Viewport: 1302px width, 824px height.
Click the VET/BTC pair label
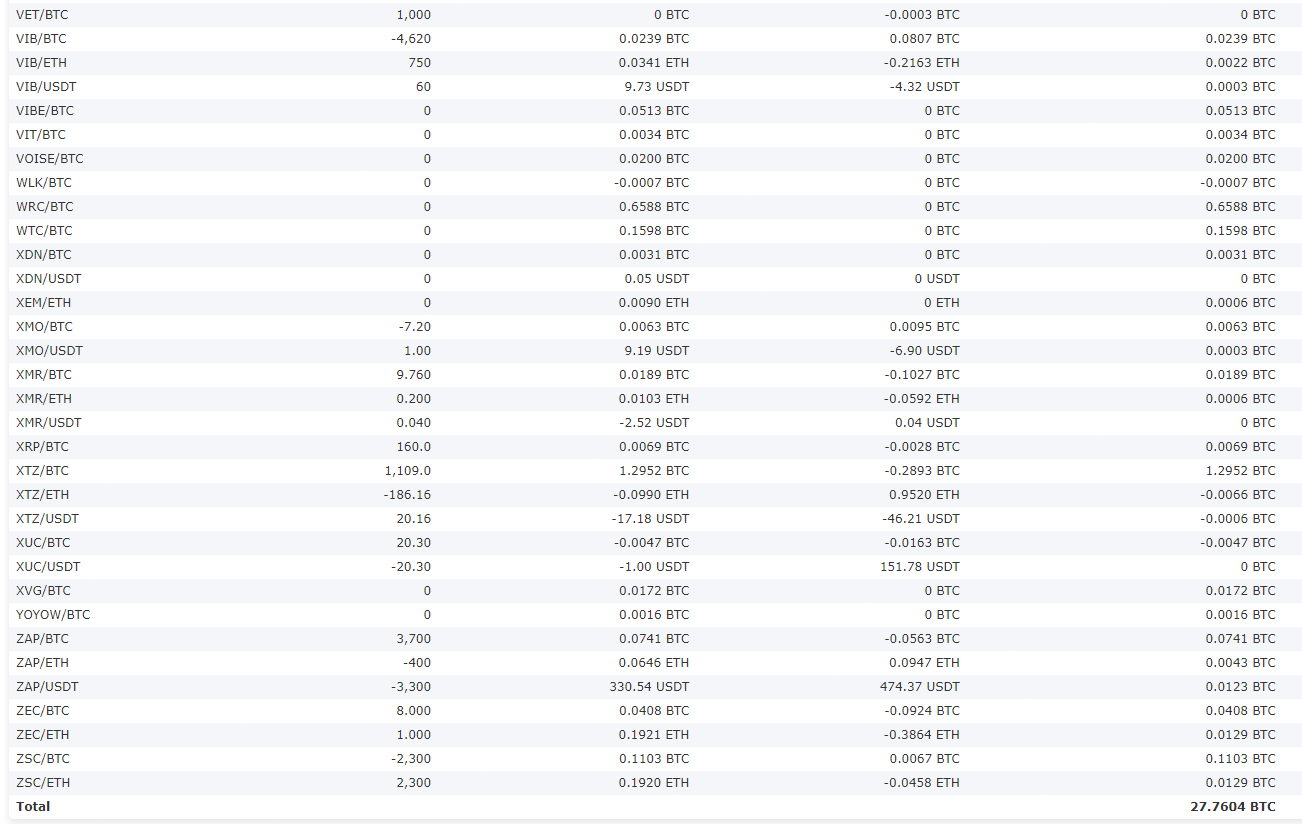43,15
